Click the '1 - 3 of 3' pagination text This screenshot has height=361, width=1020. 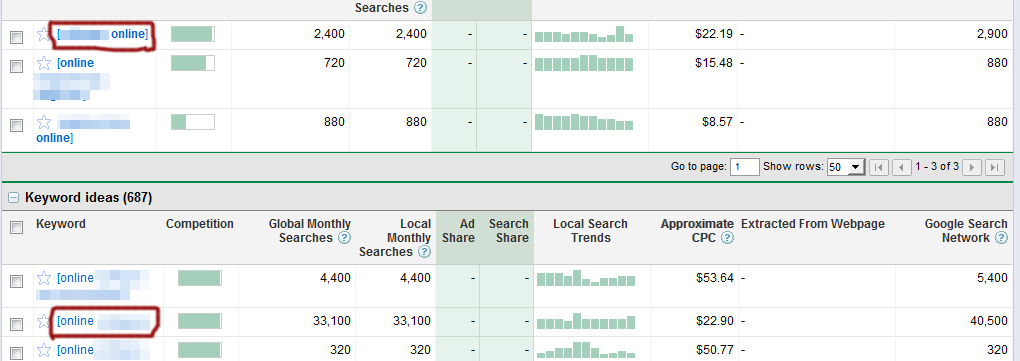[x=937, y=167]
